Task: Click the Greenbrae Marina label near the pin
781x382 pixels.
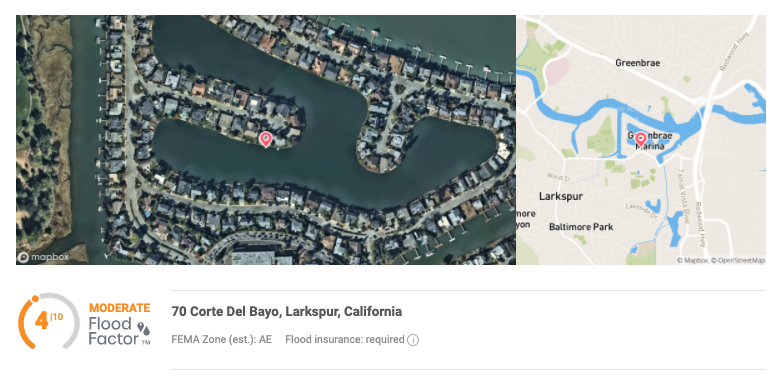Action: pyautogui.click(x=650, y=141)
